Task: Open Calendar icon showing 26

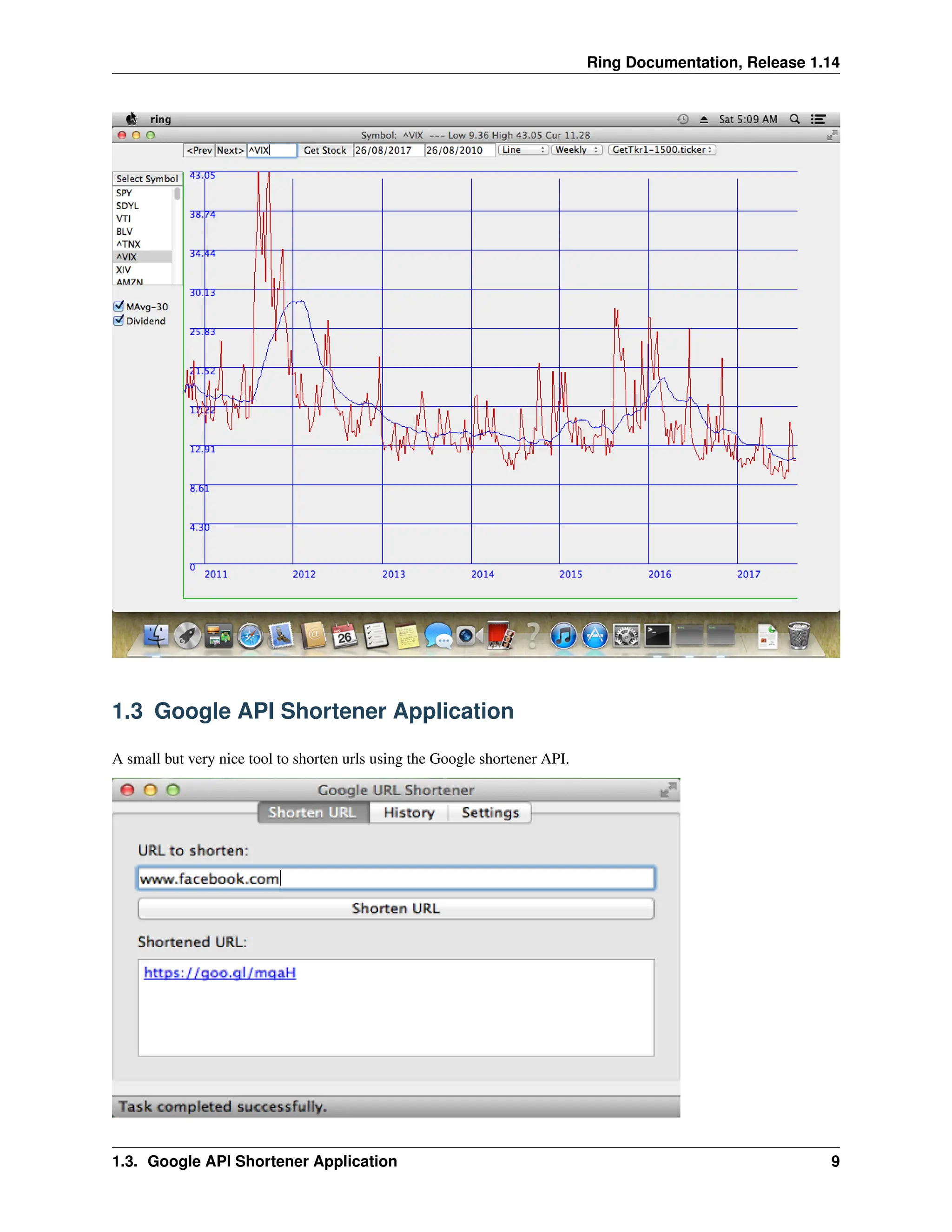Action: [x=344, y=635]
